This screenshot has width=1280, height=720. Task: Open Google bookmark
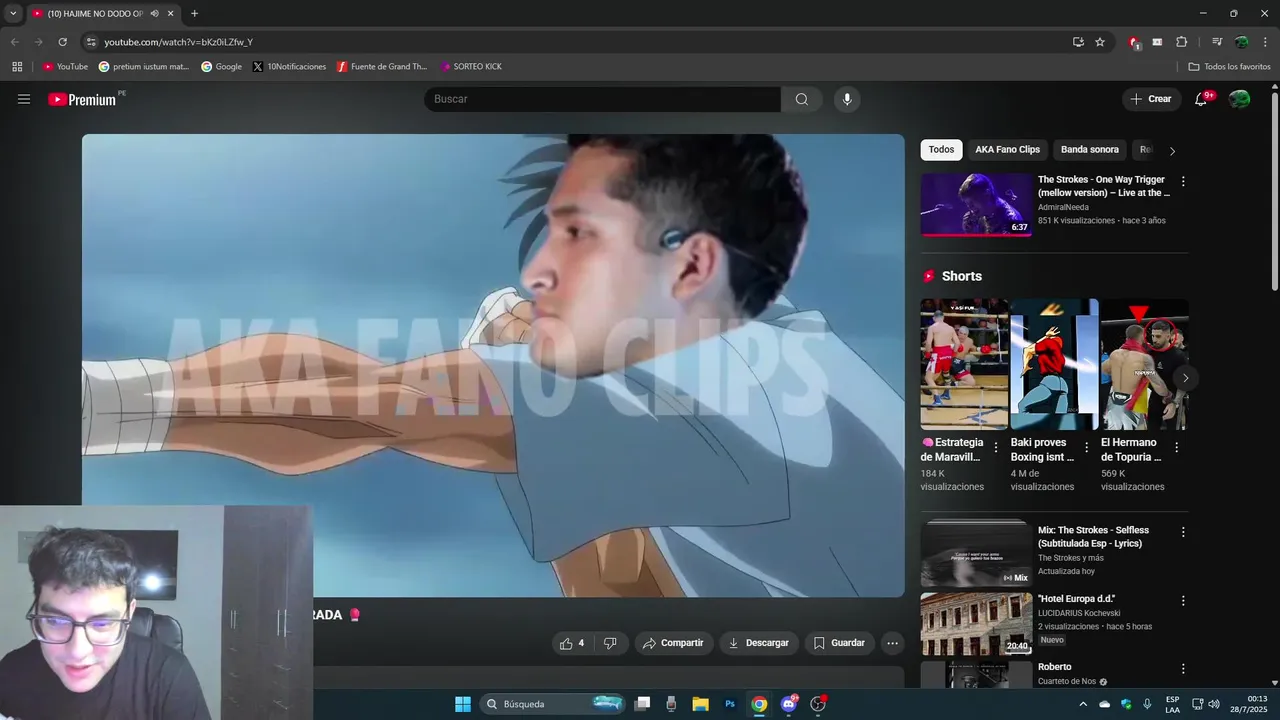coord(221,67)
